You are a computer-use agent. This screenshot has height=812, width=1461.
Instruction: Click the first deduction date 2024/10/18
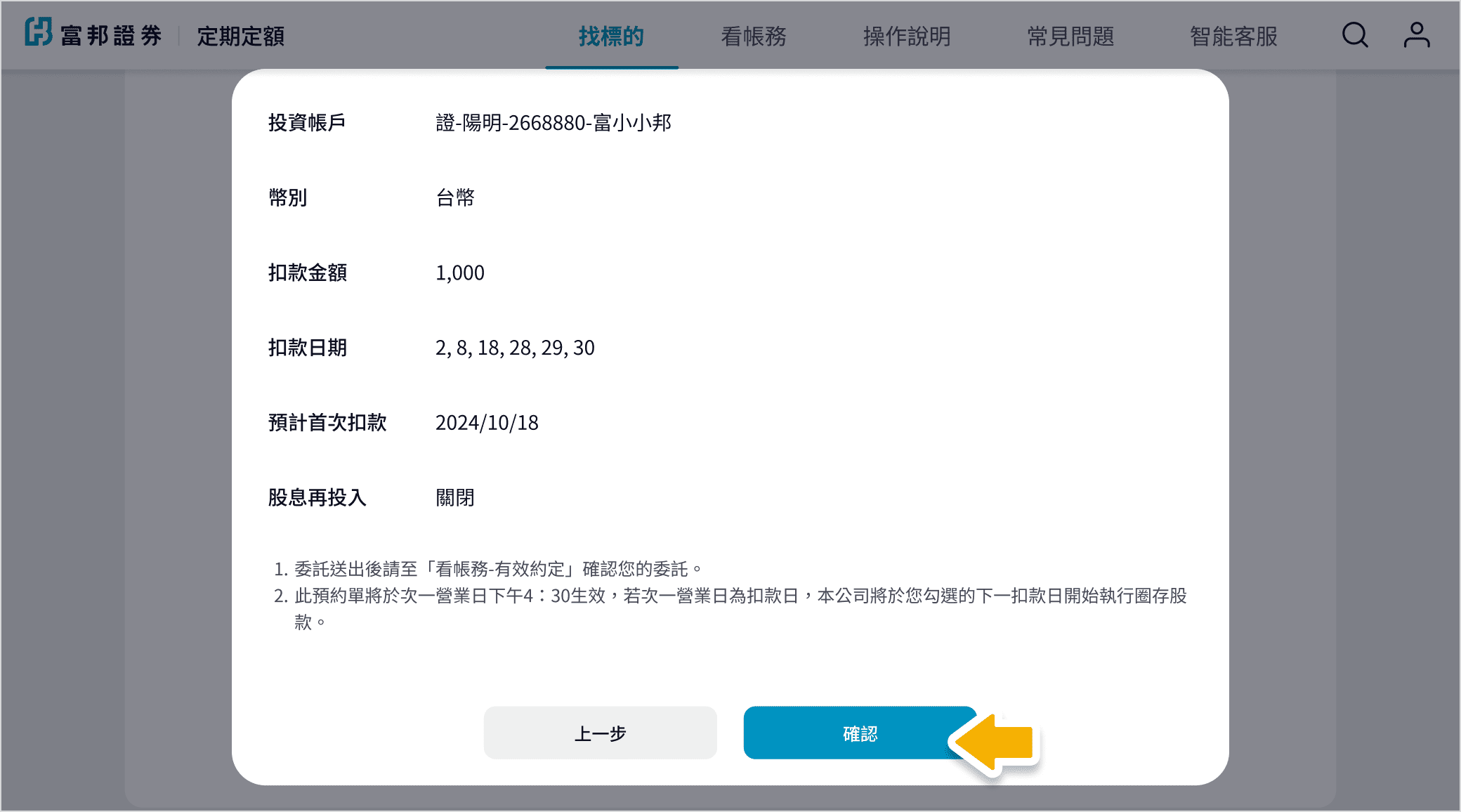pyautogui.click(x=486, y=423)
